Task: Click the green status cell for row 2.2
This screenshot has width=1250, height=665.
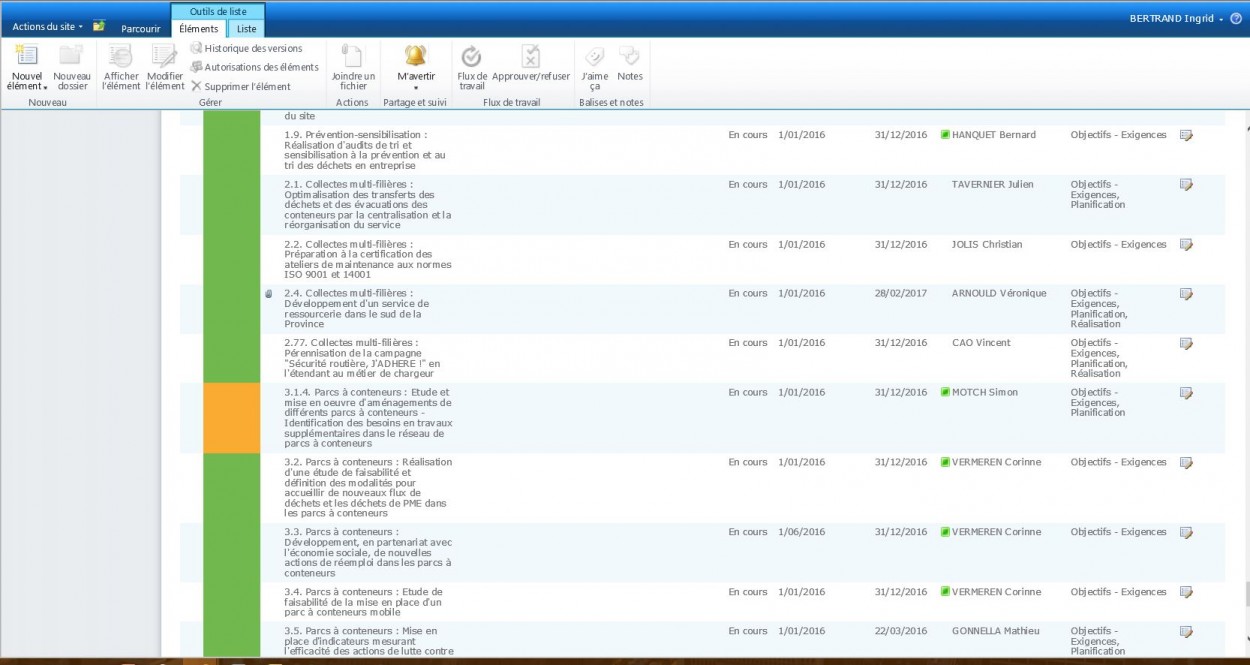Action: click(x=232, y=259)
